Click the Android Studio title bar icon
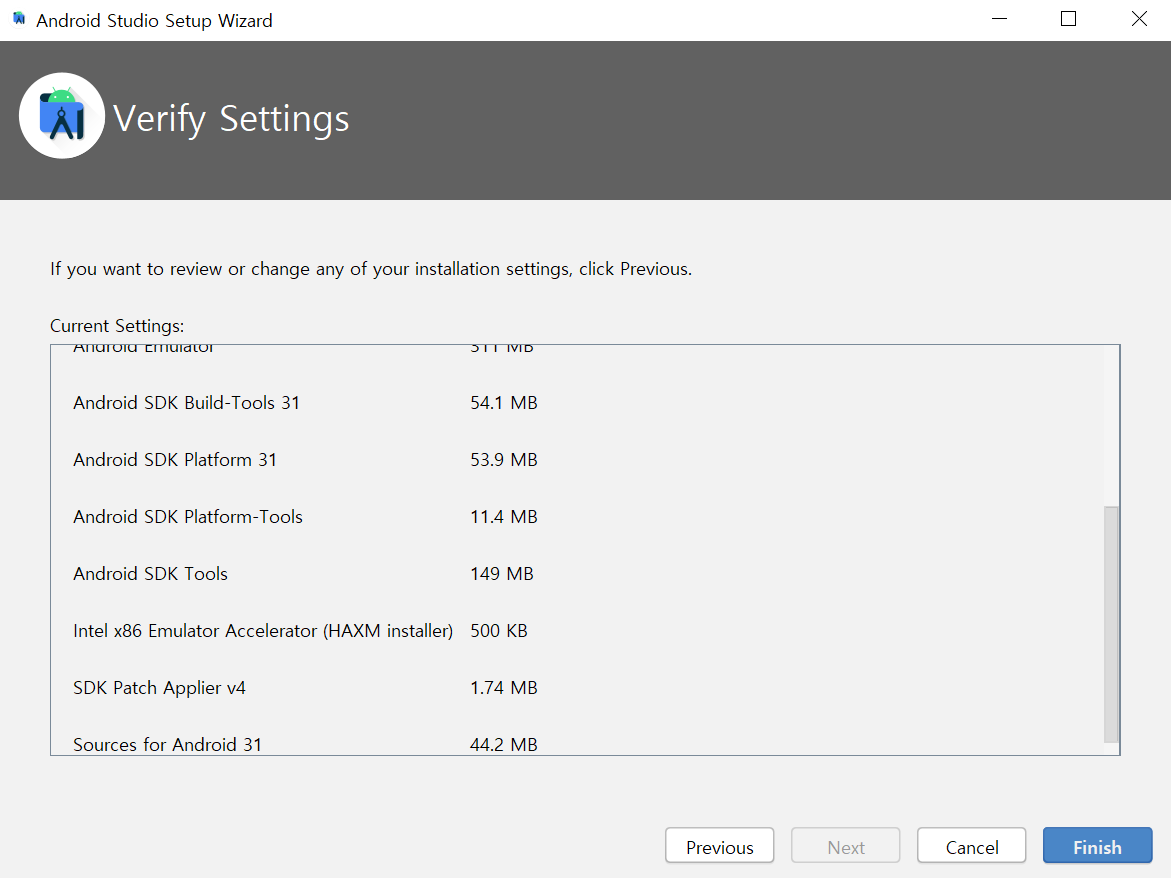Viewport: 1171px width, 878px height. pos(19,19)
